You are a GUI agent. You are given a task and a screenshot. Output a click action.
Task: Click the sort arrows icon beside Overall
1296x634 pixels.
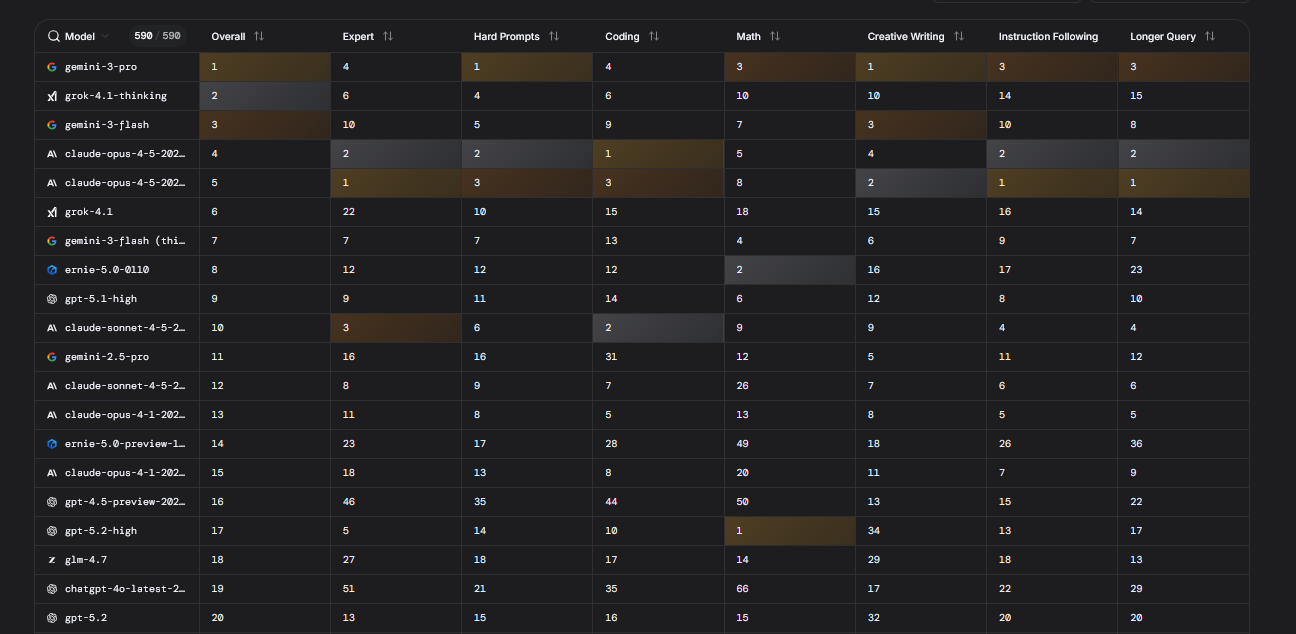pyautogui.click(x=259, y=37)
